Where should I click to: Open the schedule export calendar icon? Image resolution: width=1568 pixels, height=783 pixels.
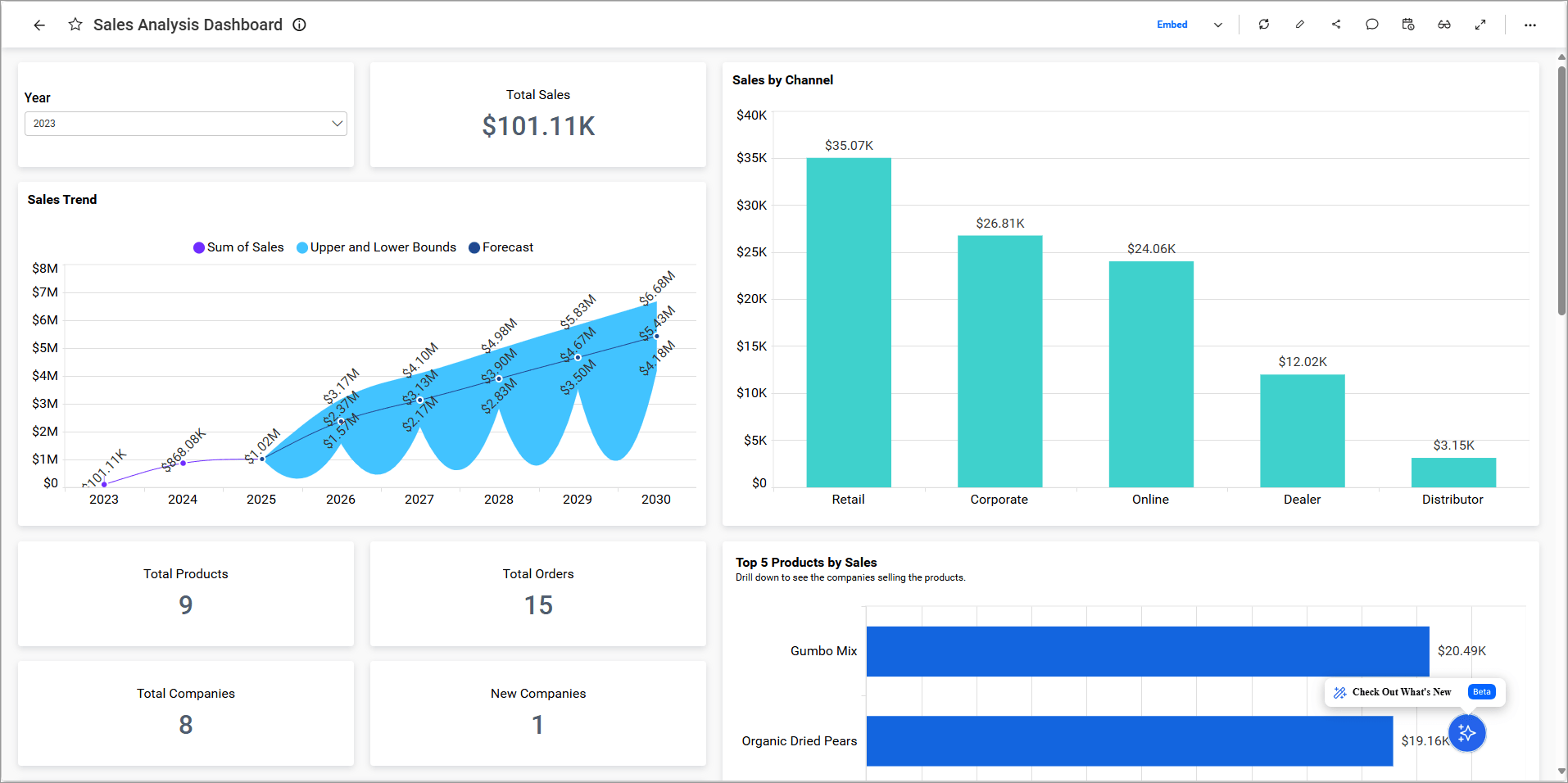pos(1408,25)
